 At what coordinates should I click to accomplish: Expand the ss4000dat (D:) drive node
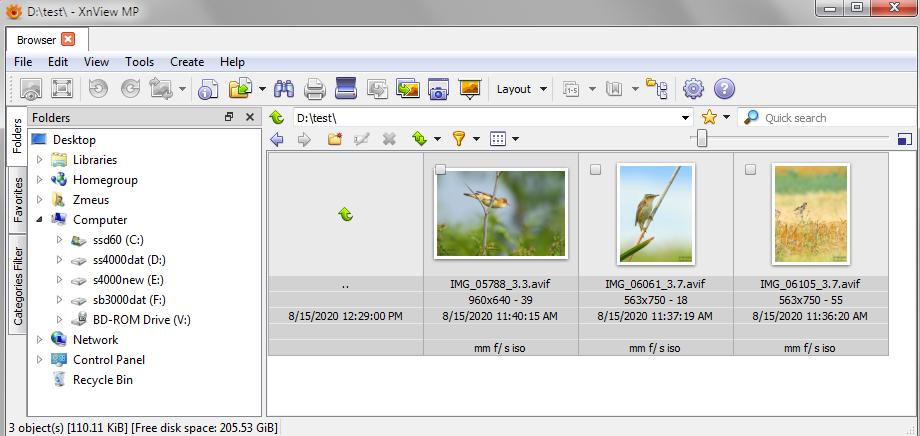(59, 259)
